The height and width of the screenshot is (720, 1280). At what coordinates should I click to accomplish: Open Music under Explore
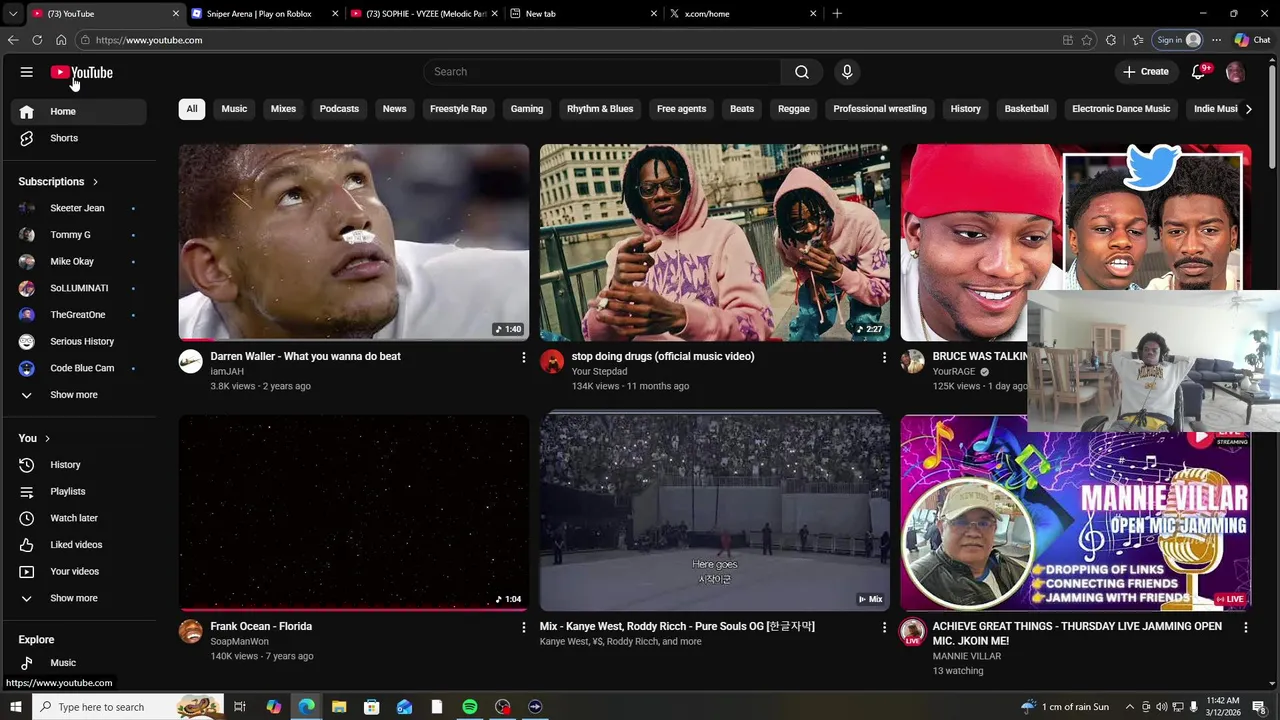pos(78,663)
